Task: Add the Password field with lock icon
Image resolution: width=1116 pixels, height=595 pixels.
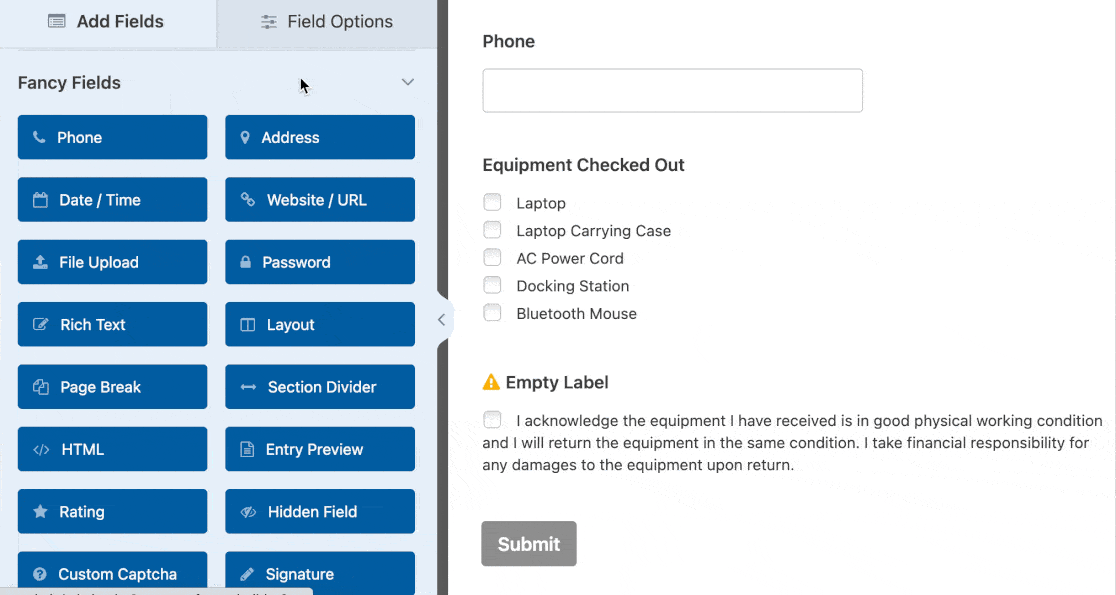Action: [x=320, y=262]
